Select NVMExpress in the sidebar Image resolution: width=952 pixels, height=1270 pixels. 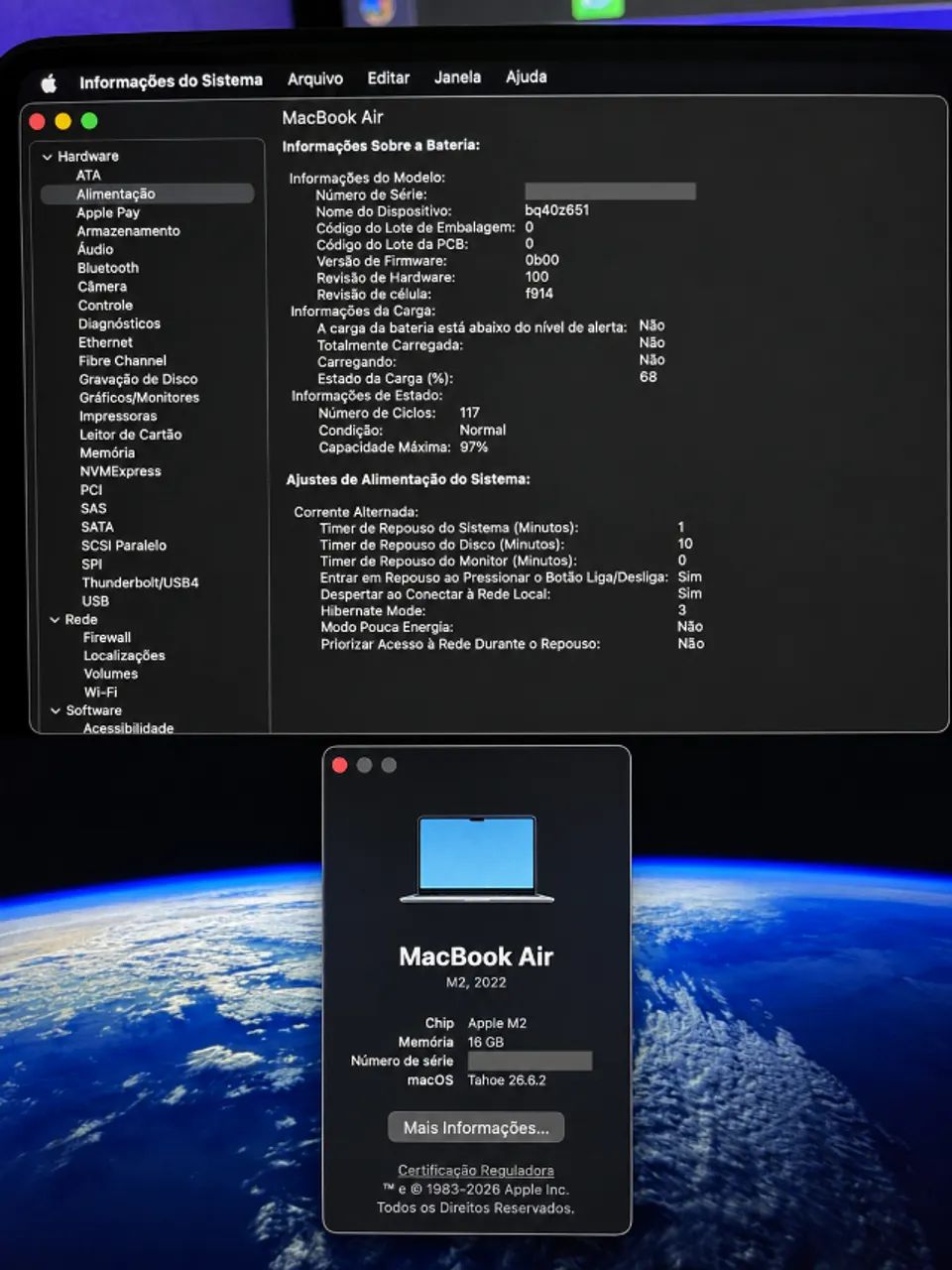pos(120,471)
